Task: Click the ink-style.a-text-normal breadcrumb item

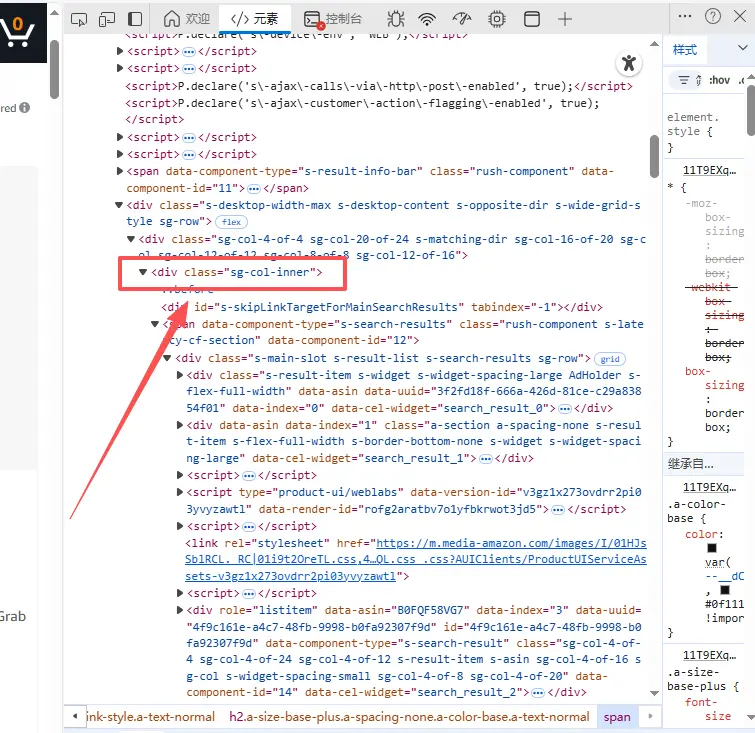Action: pyautogui.click(x=150, y=717)
